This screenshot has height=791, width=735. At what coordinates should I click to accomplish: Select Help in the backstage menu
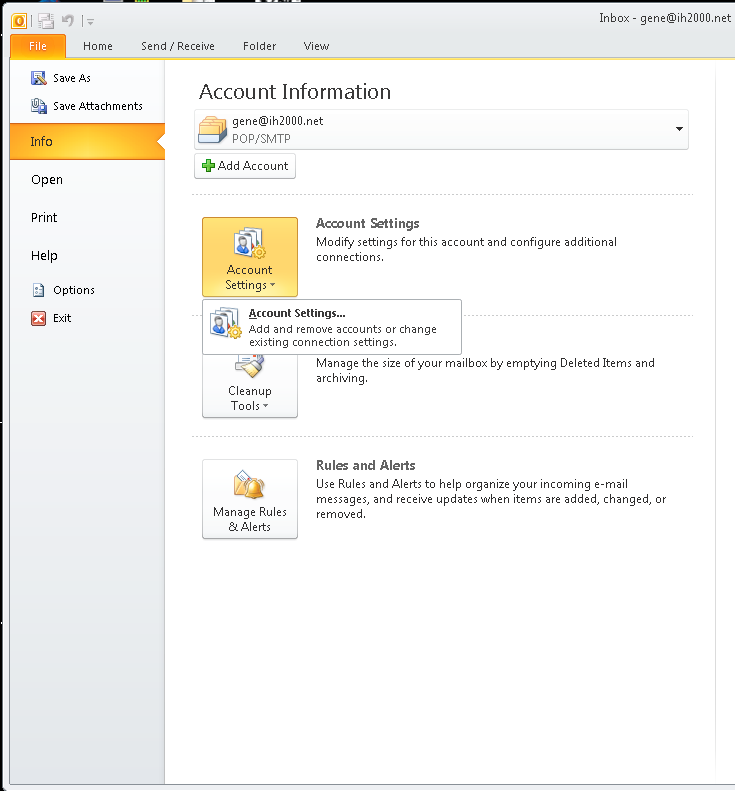44,256
